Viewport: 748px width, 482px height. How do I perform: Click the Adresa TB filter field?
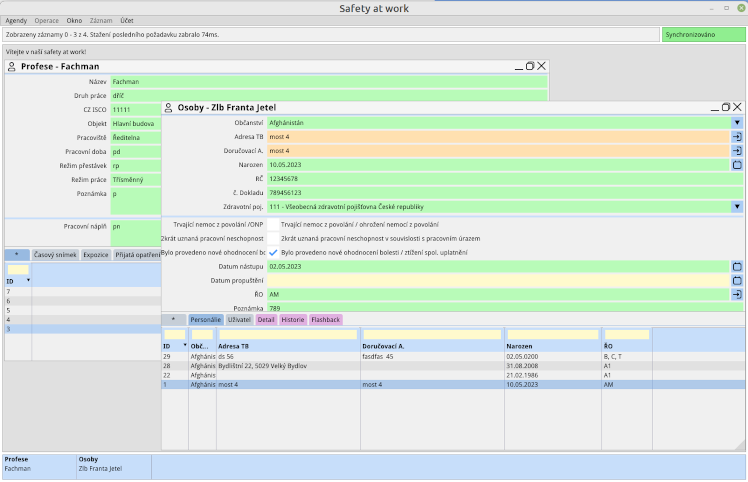point(288,335)
